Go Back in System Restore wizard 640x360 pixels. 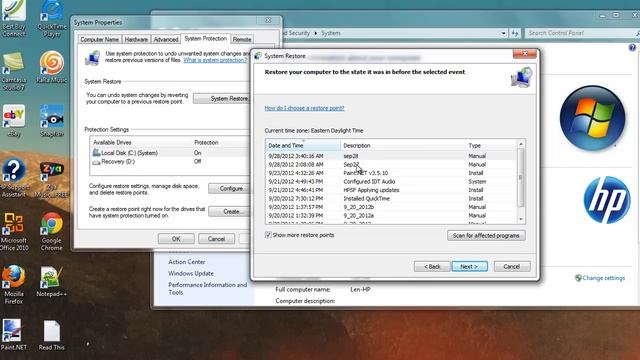[432, 266]
